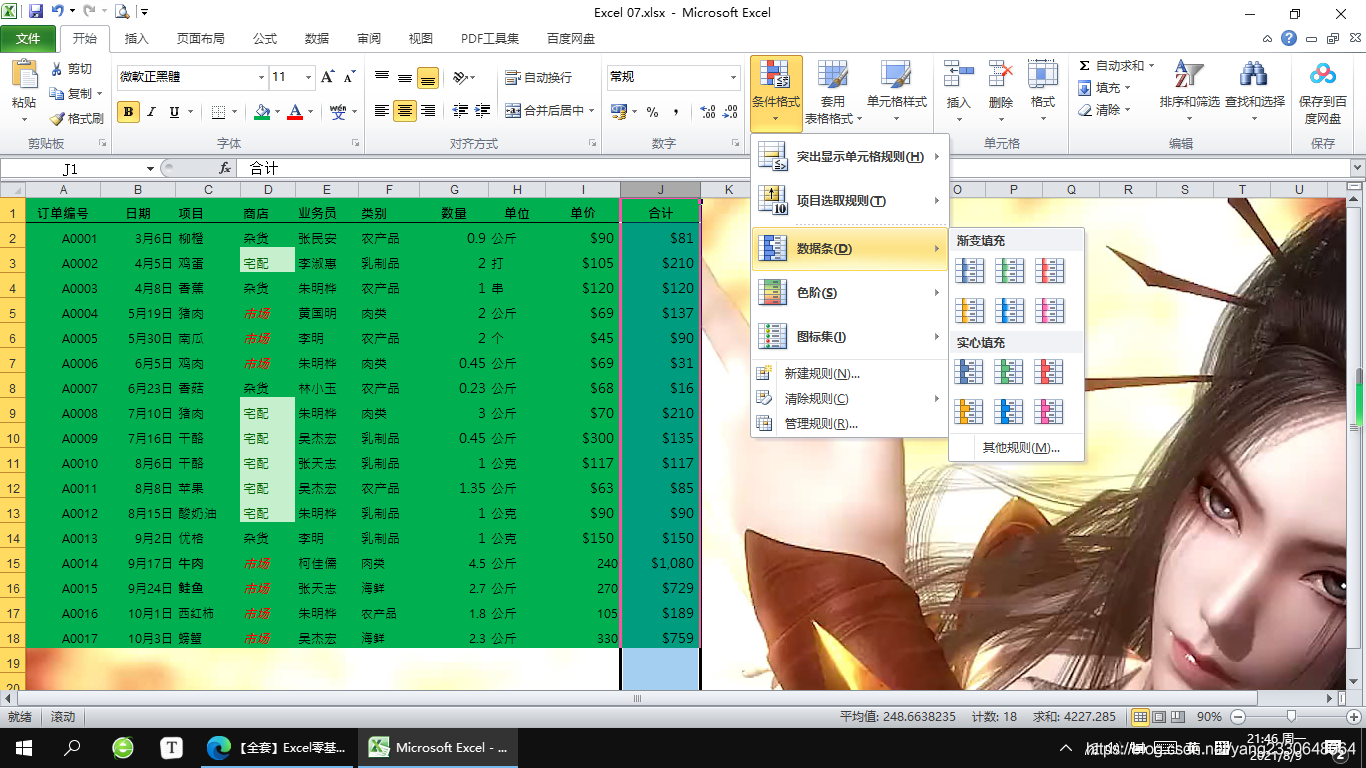Switch to the Insert (插入) tab
This screenshot has height=768, width=1366.
(x=136, y=38)
